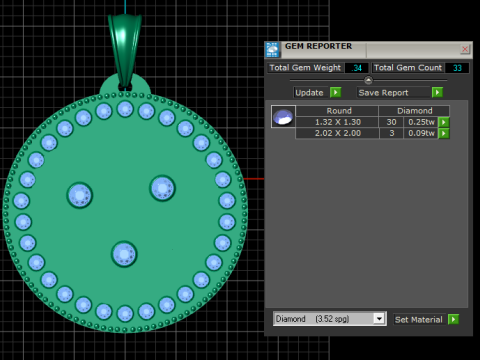Click the Round column header
Image resolution: width=480 pixels, height=360 pixels.
coord(337,111)
